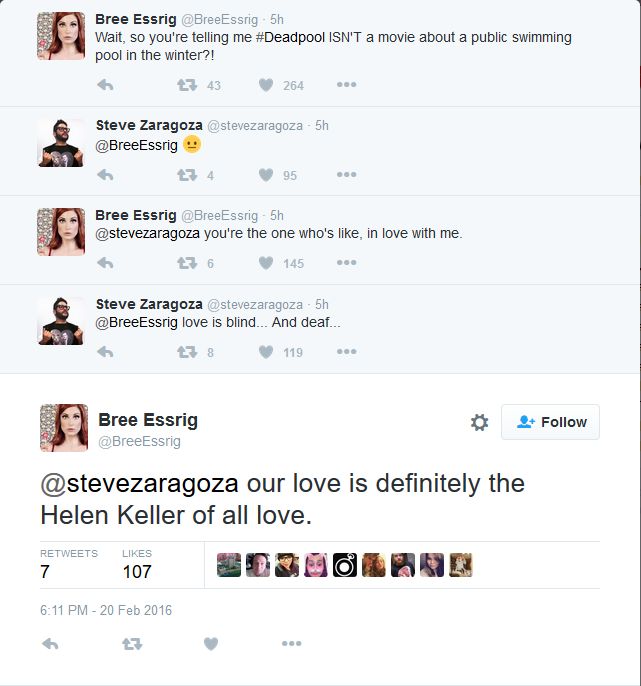The width and height of the screenshot is (641, 686).
Task: Reply to the "love is blind" tweet
Action: point(105,352)
